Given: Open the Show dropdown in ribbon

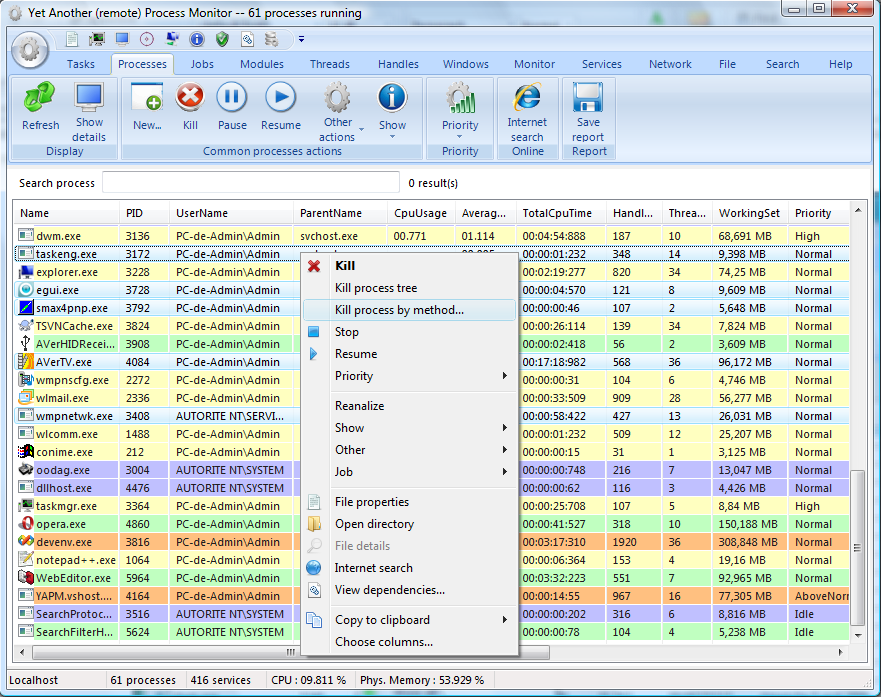Looking at the screenshot, I should coord(392,112).
